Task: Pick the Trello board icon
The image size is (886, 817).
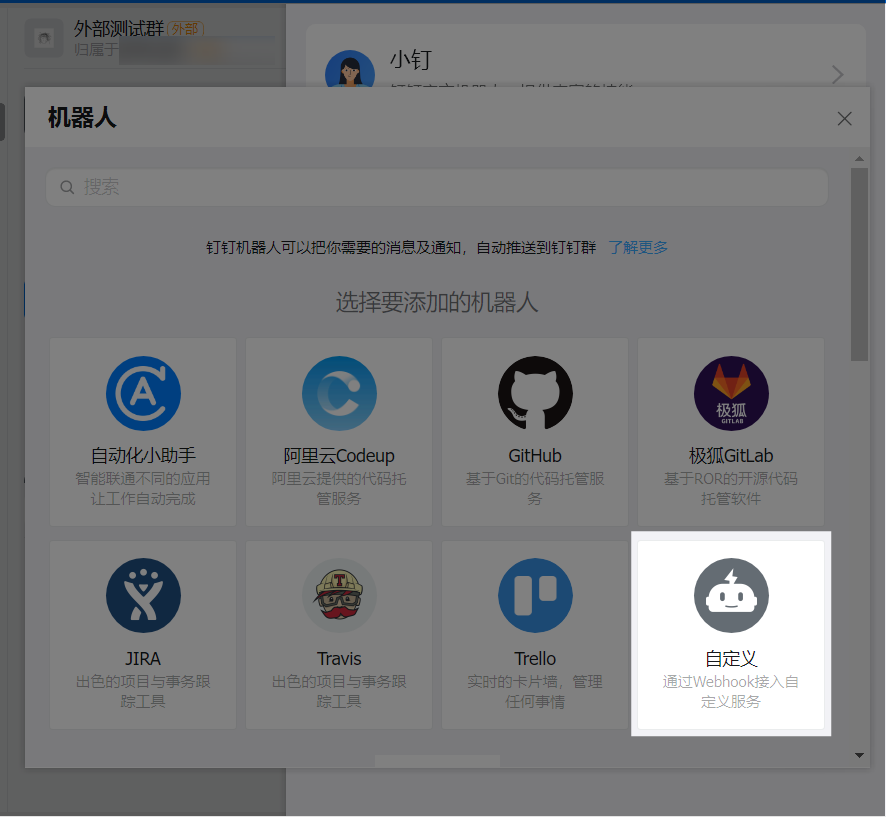Action: click(535, 596)
